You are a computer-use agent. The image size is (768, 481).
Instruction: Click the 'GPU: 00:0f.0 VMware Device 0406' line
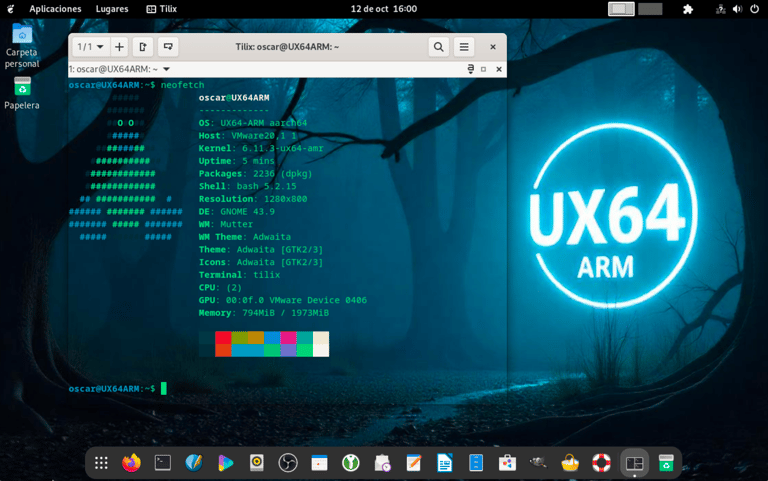point(283,300)
